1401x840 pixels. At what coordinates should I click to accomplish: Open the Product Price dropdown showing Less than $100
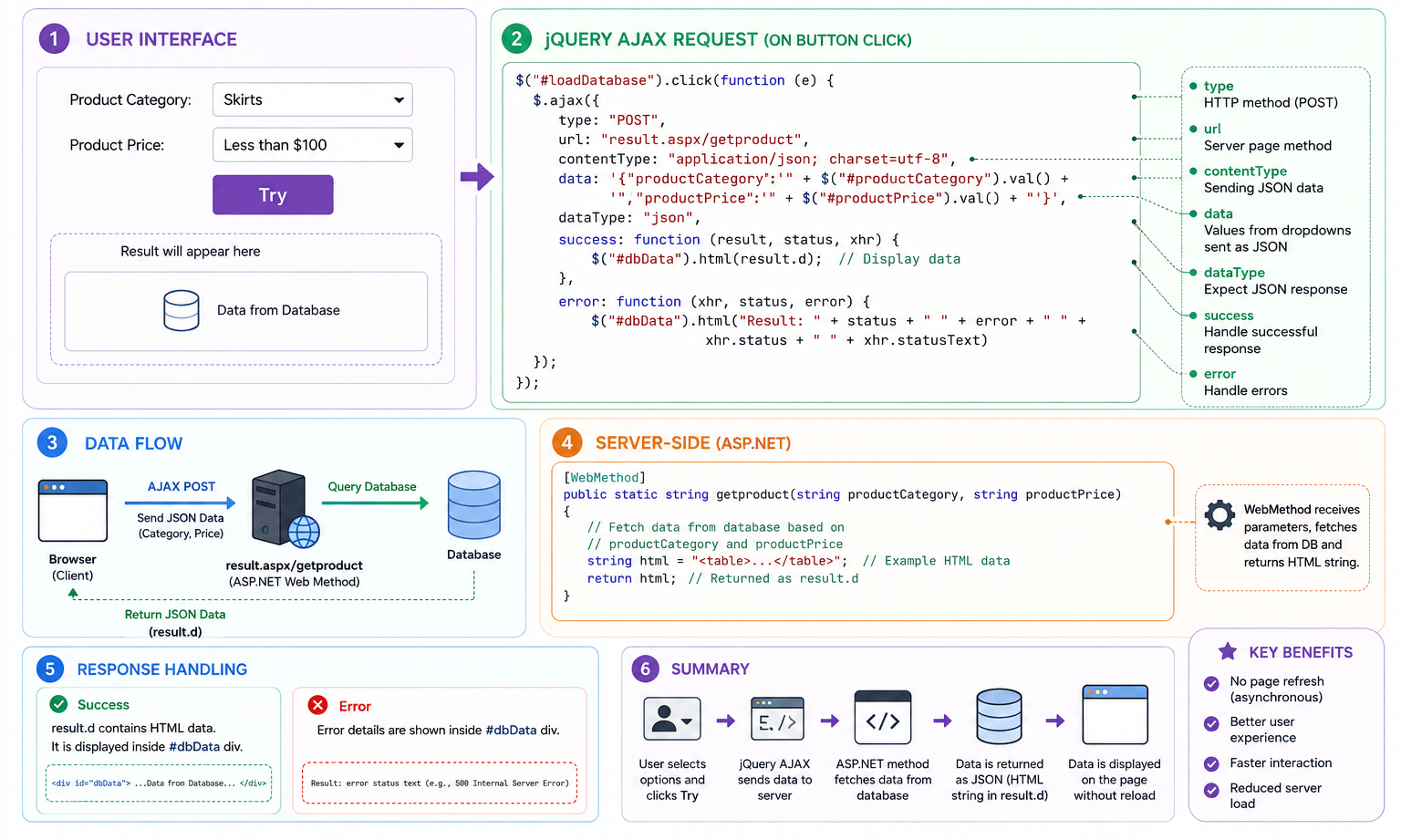tap(312, 145)
